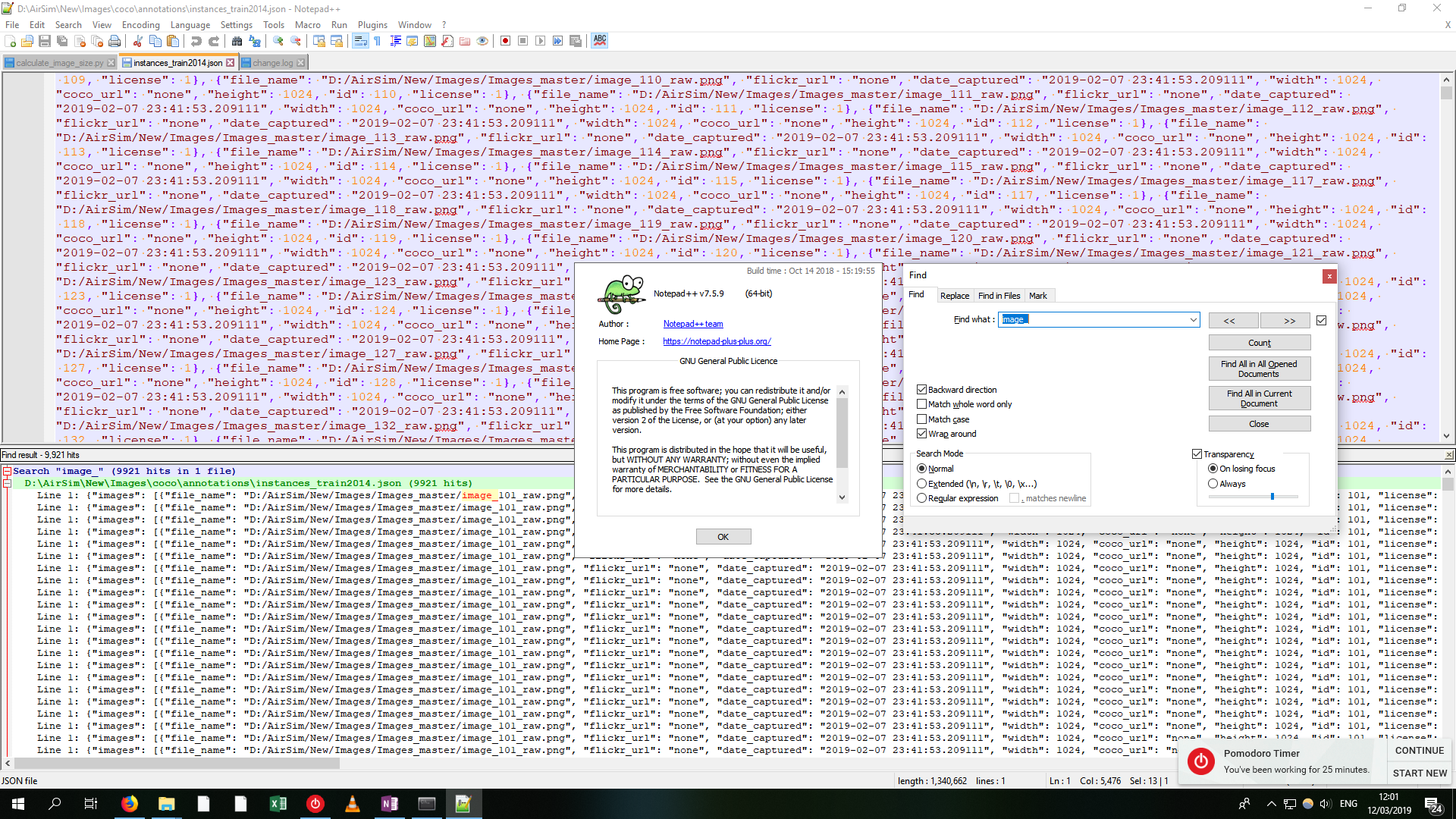Follow the Notepad++ home page link
1456x819 pixels.
[x=716, y=340]
